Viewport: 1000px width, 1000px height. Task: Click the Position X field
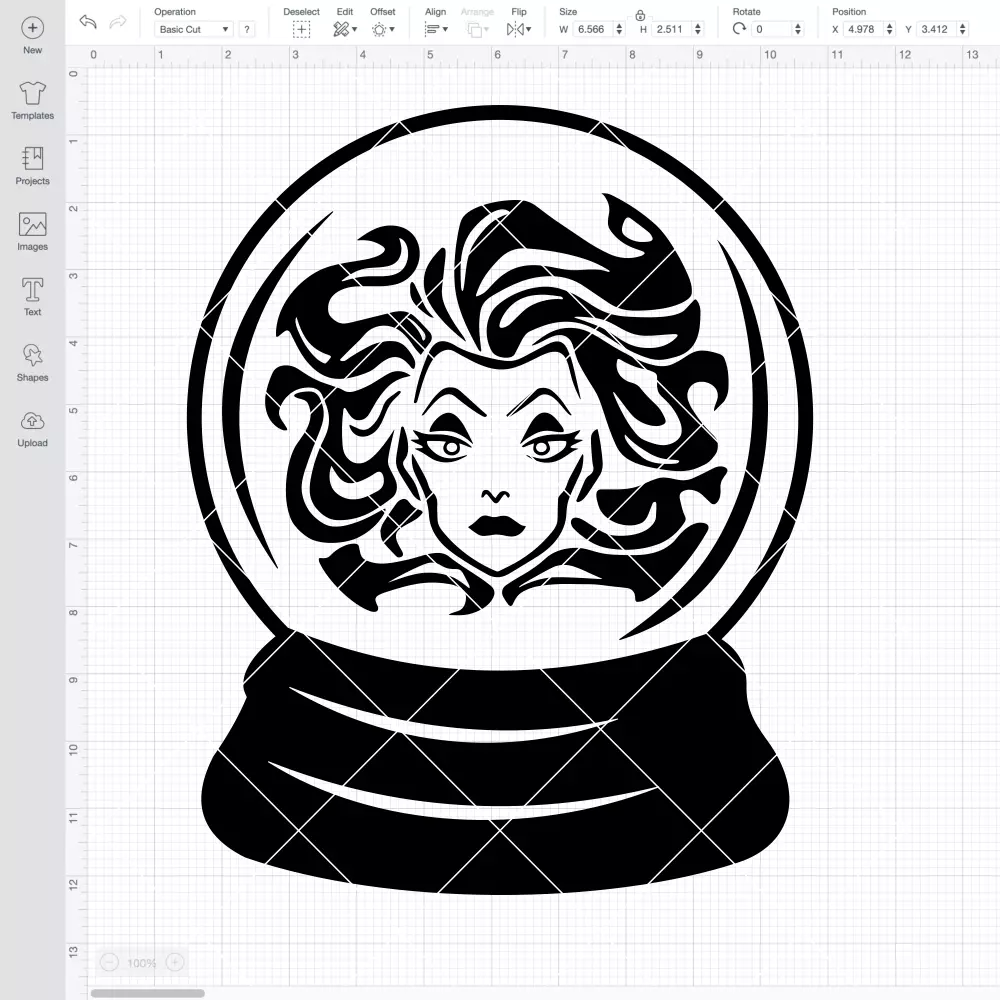point(864,29)
